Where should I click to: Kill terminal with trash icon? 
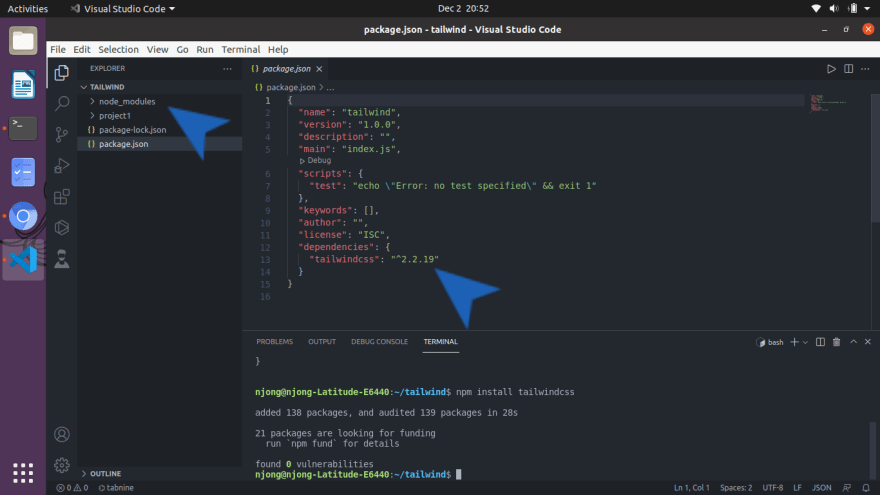(836, 342)
